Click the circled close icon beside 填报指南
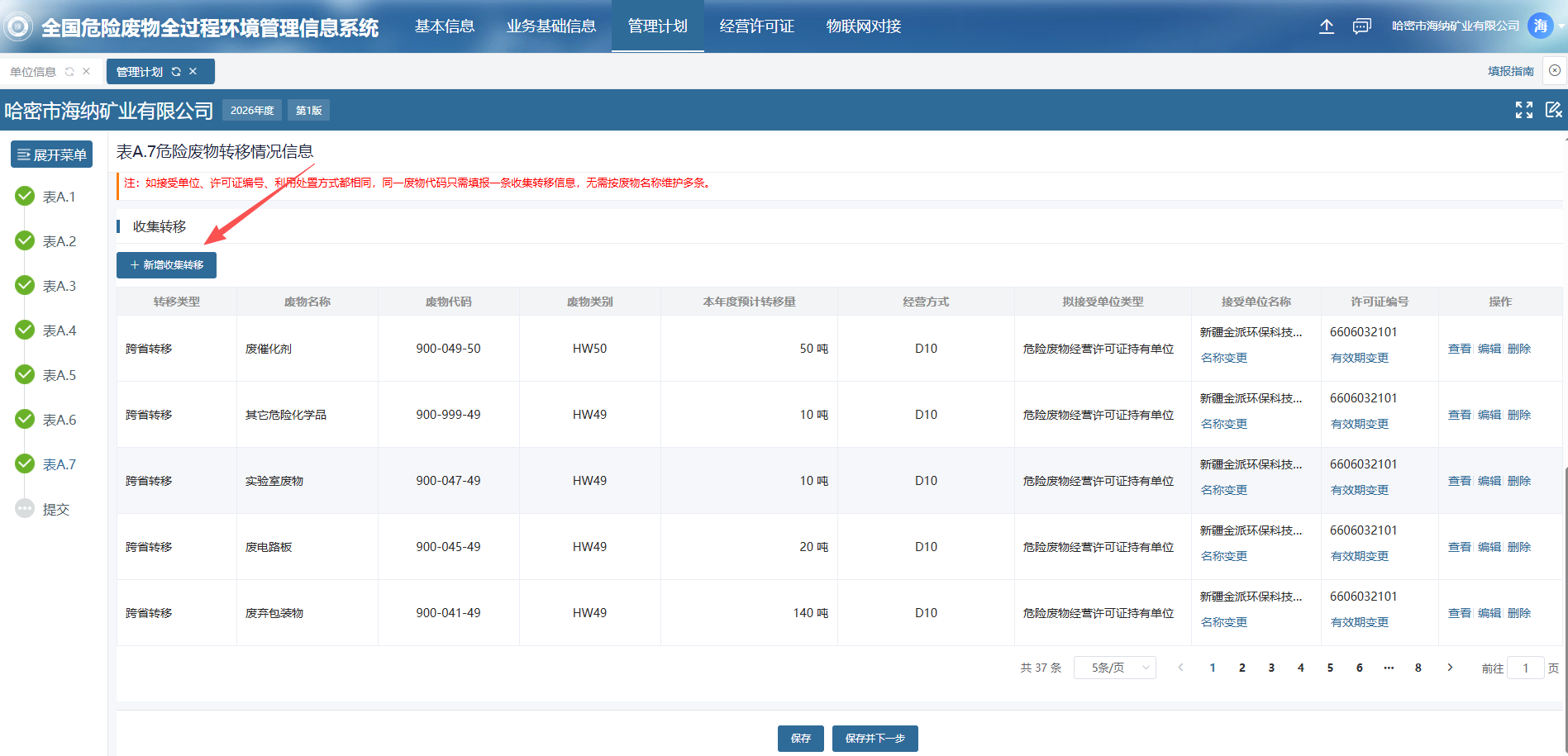The height and width of the screenshot is (756, 1568). 1555,71
